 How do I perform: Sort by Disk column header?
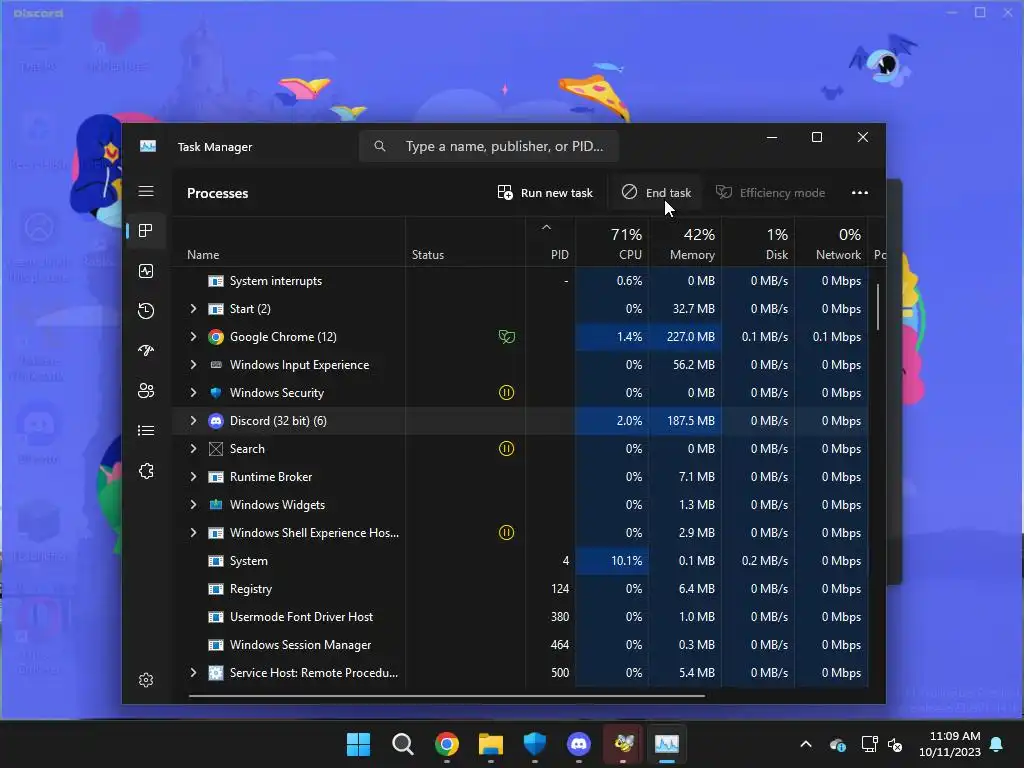point(758,242)
